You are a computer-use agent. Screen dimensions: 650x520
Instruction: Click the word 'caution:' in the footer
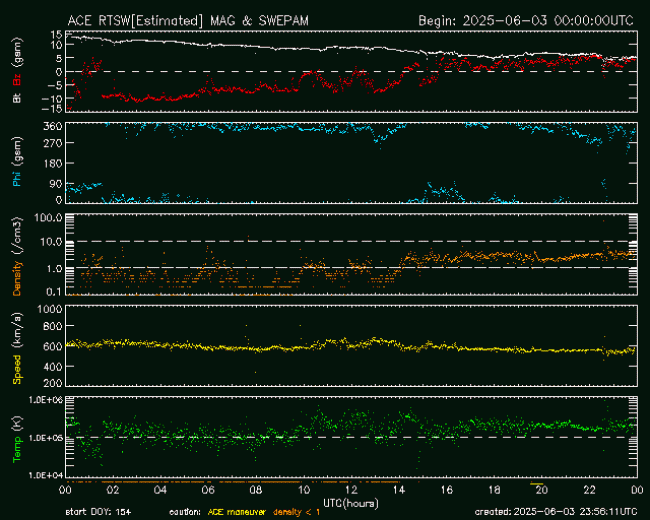pyautogui.click(x=185, y=513)
